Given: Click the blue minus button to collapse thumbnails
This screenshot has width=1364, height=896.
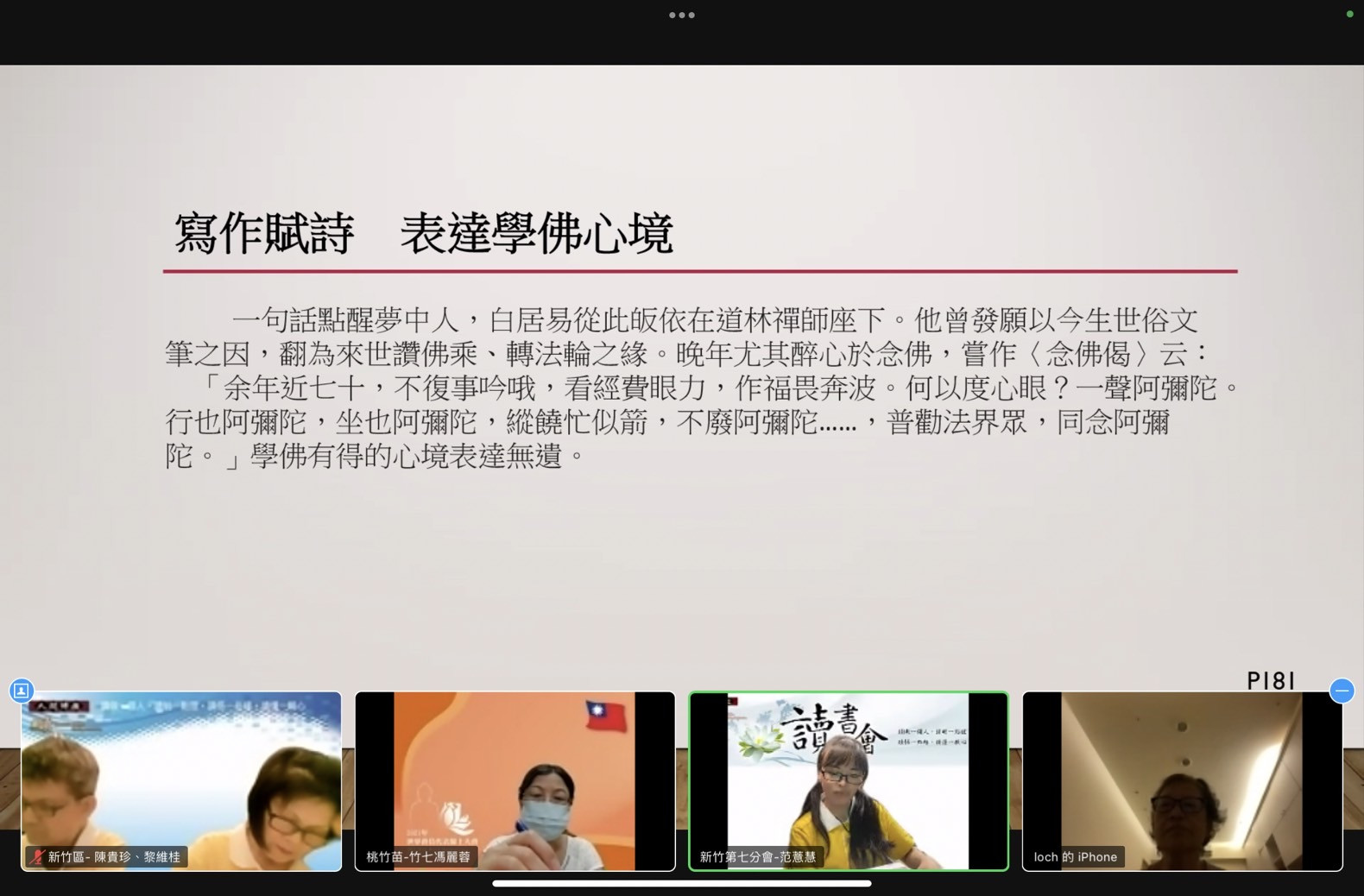Looking at the screenshot, I should pyautogui.click(x=1342, y=691).
